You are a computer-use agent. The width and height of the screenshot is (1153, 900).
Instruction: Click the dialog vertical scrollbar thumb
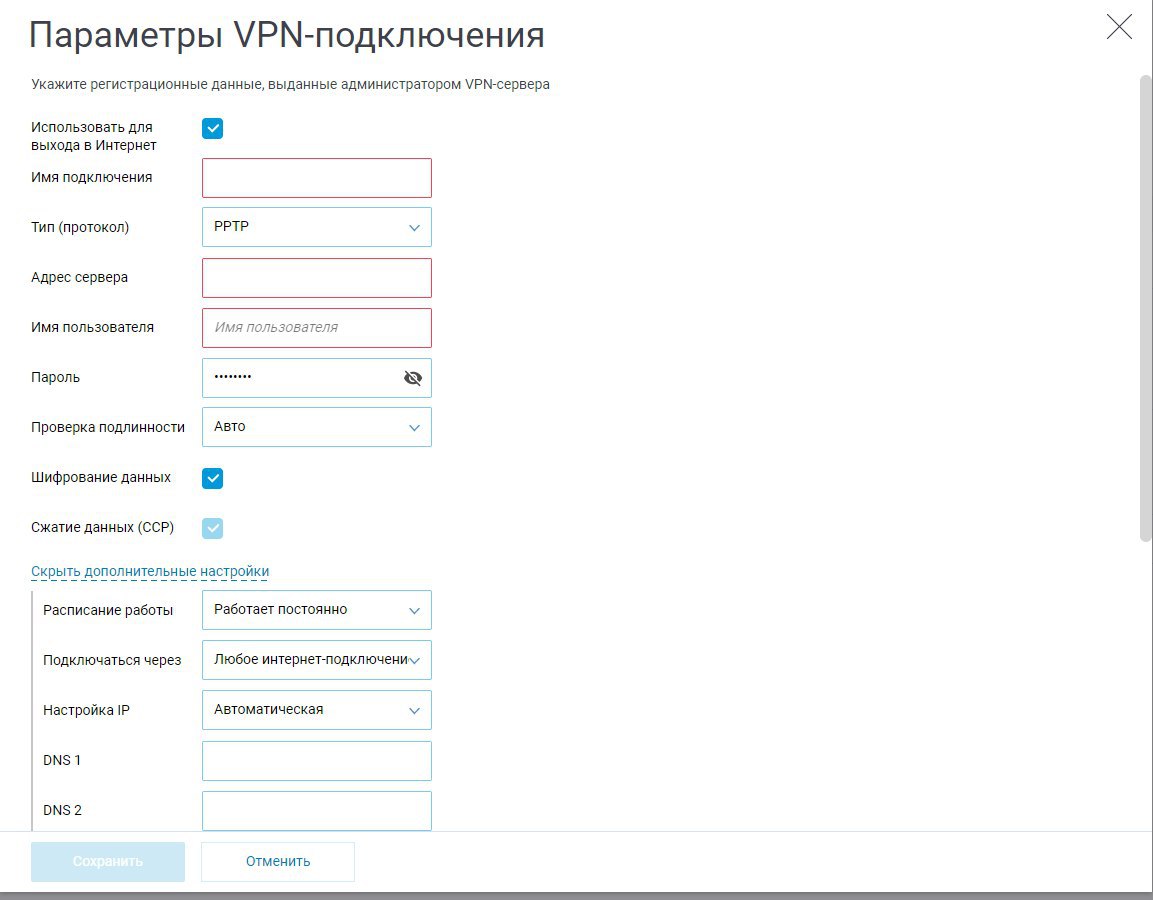(1146, 309)
